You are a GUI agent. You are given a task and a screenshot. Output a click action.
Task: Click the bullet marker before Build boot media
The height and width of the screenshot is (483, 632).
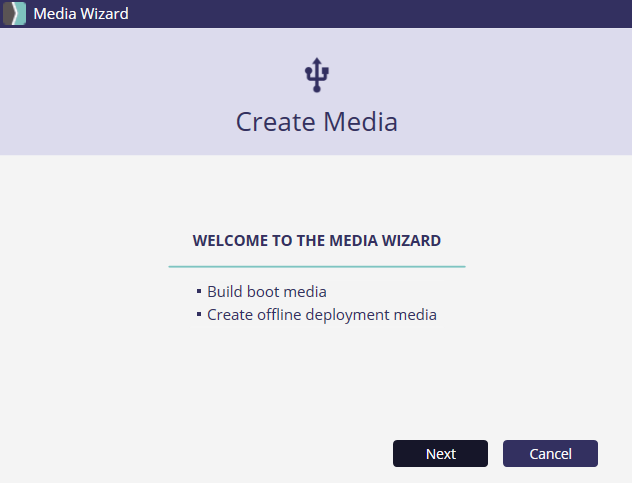pyautogui.click(x=200, y=292)
